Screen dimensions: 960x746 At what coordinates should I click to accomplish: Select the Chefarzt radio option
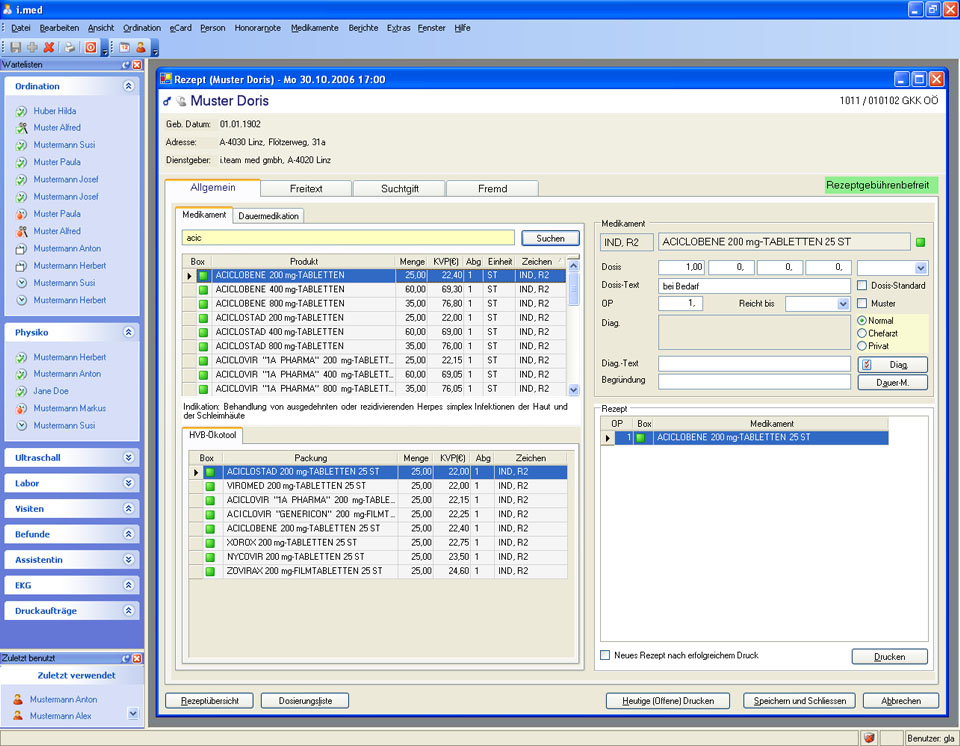tap(862, 333)
